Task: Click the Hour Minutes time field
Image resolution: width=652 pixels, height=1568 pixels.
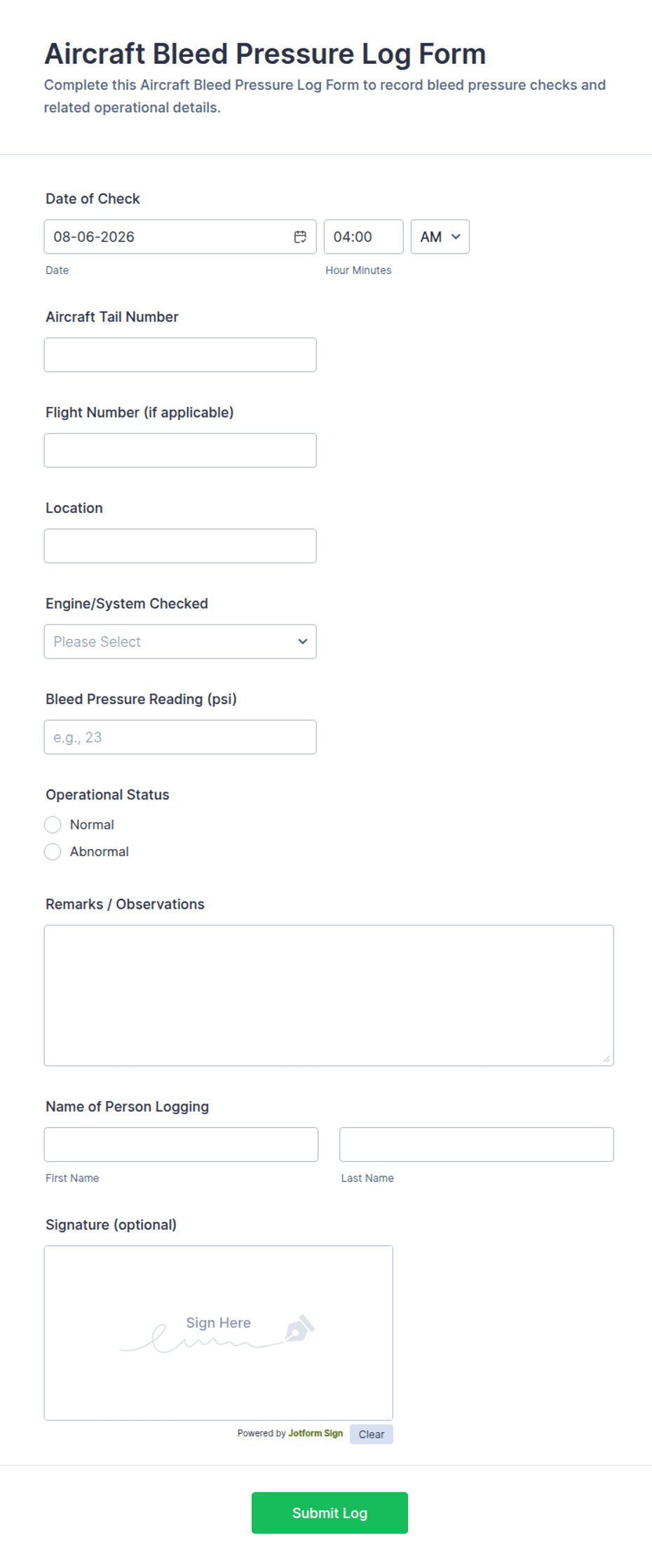Action: click(x=363, y=237)
